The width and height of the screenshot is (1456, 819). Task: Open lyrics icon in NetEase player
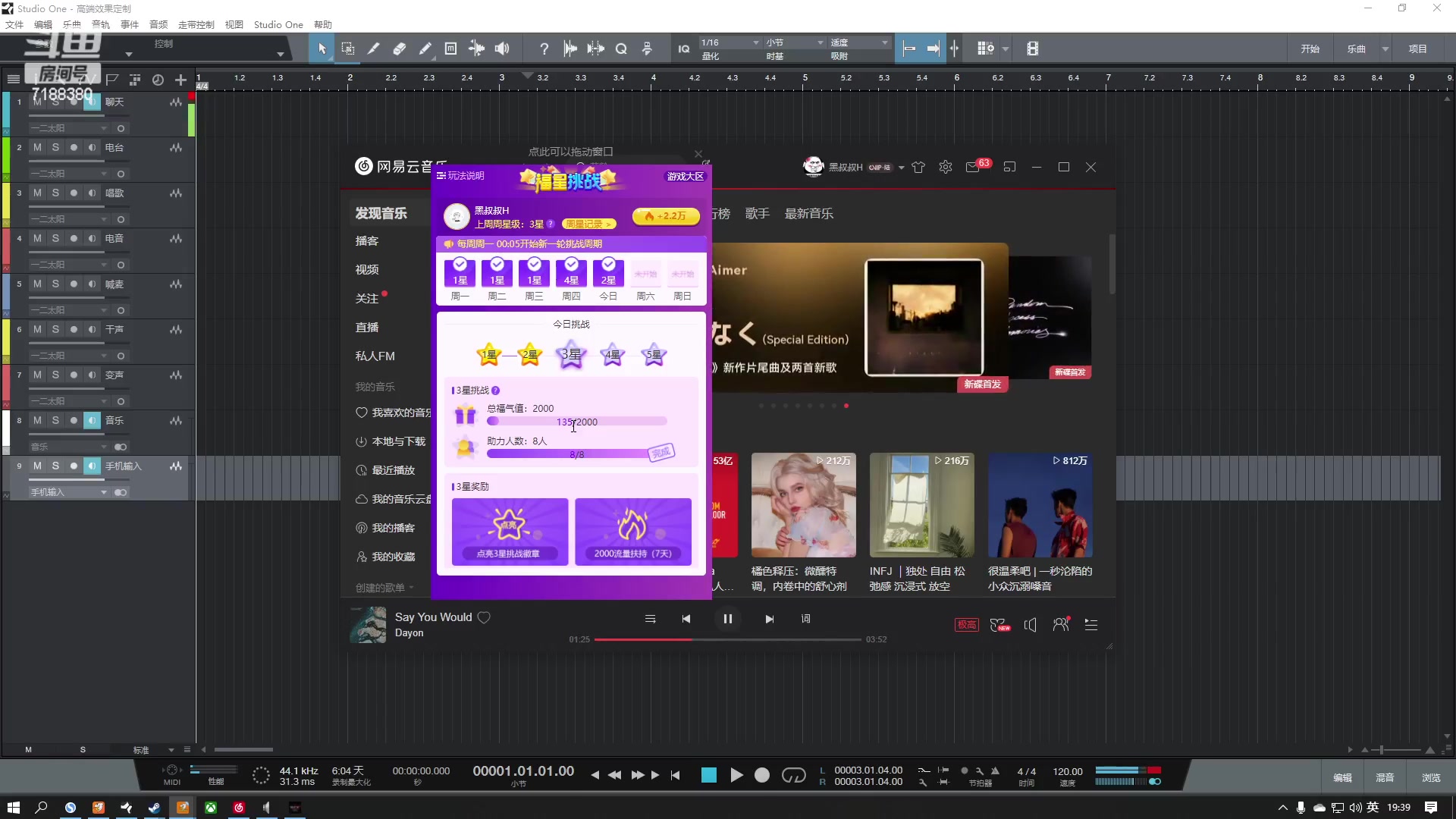[x=805, y=619]
